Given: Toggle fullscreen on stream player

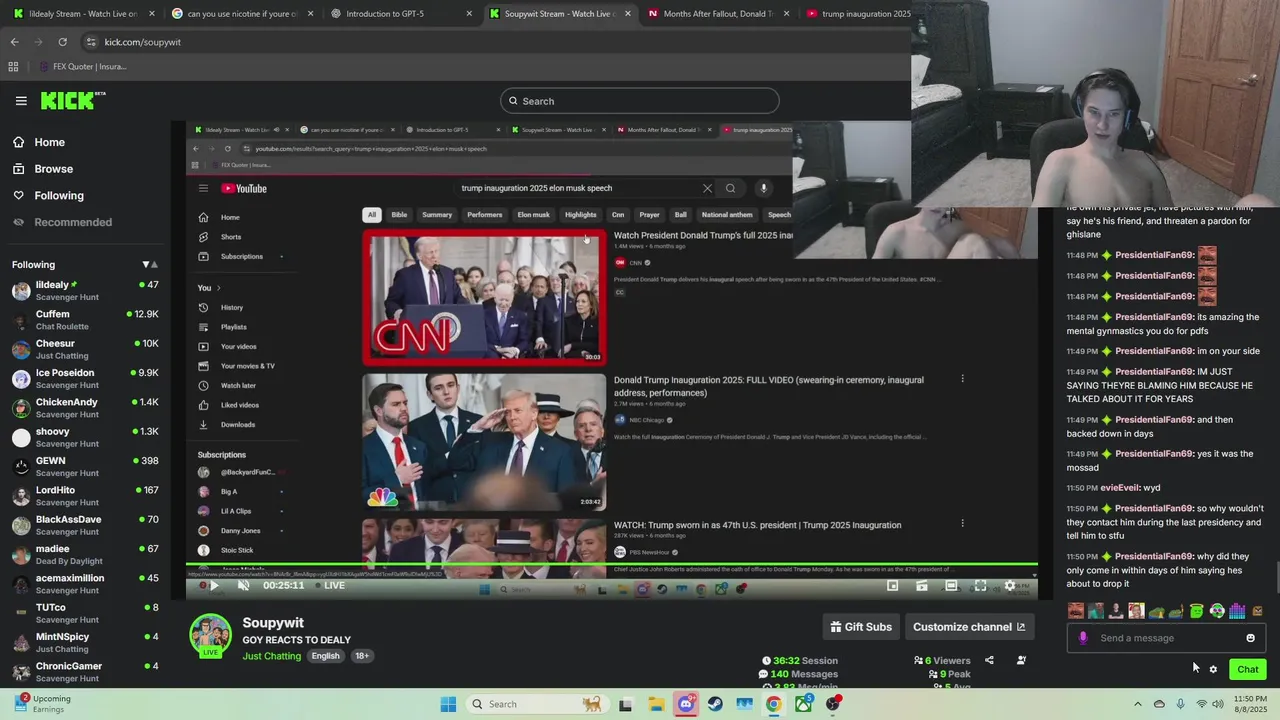Looking at the screenshot, I should point(980,586).
